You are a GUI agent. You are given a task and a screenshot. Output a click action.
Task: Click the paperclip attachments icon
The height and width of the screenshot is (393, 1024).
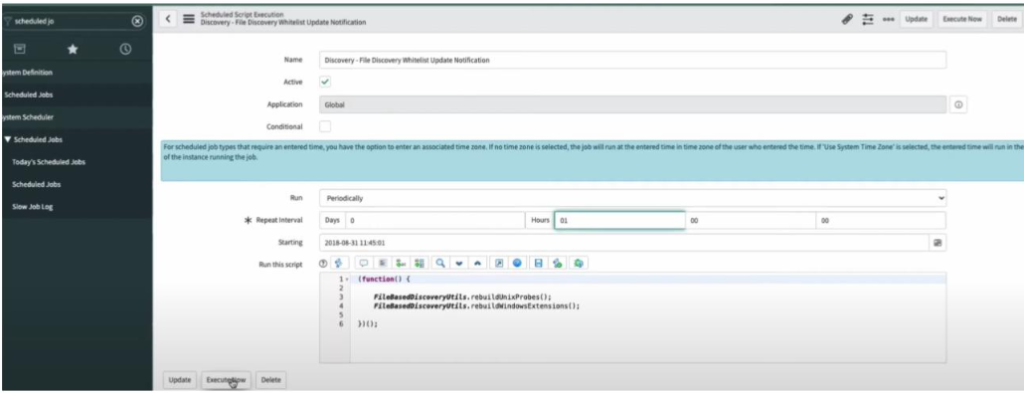[847, 20]
